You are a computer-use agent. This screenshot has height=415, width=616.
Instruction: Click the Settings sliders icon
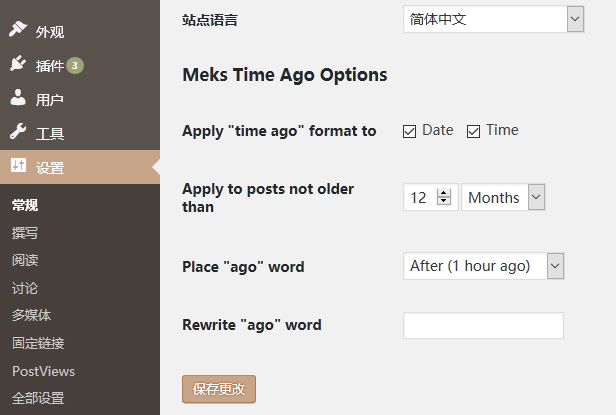18,166
